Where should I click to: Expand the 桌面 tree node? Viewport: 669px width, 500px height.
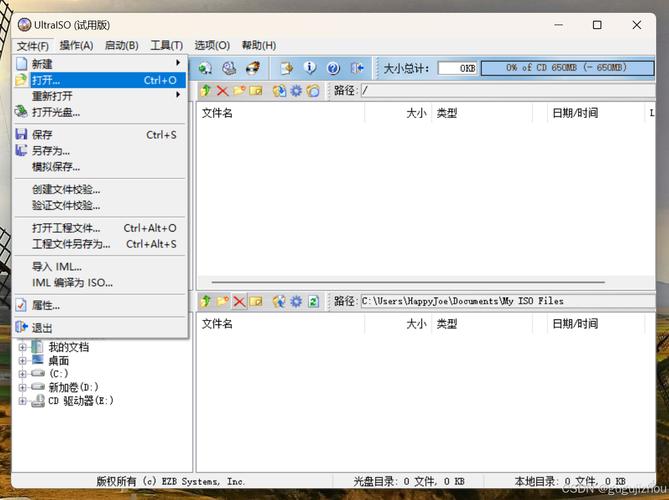[x=23, y=361]
